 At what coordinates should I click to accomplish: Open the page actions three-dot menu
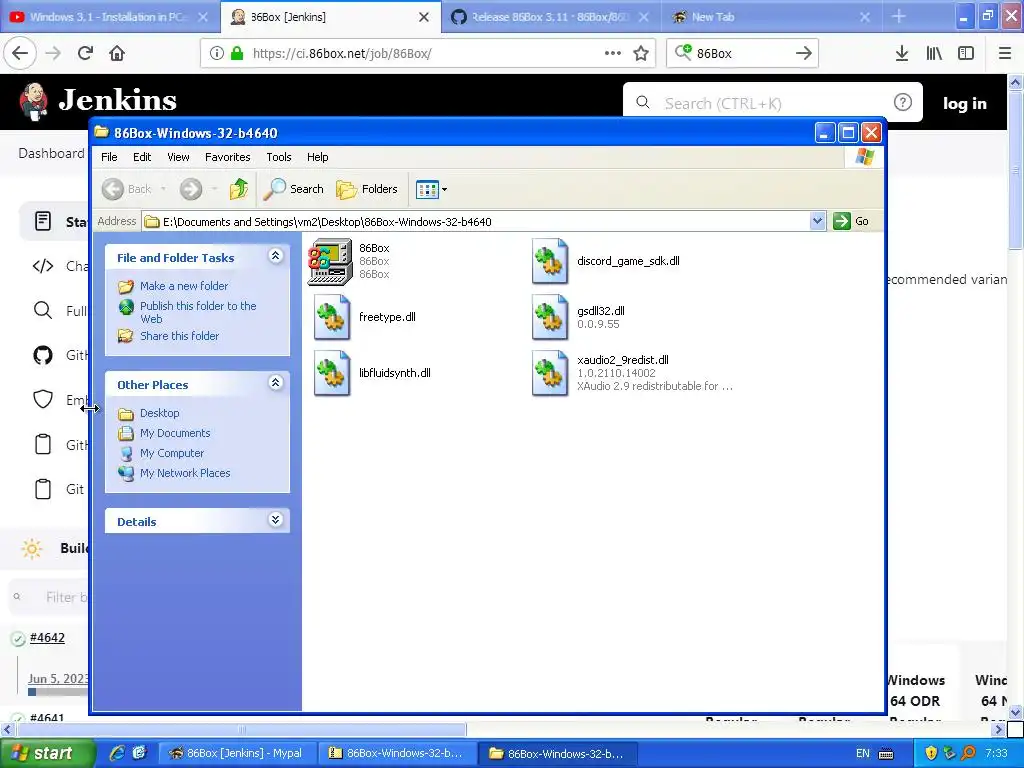coord(613,53)
